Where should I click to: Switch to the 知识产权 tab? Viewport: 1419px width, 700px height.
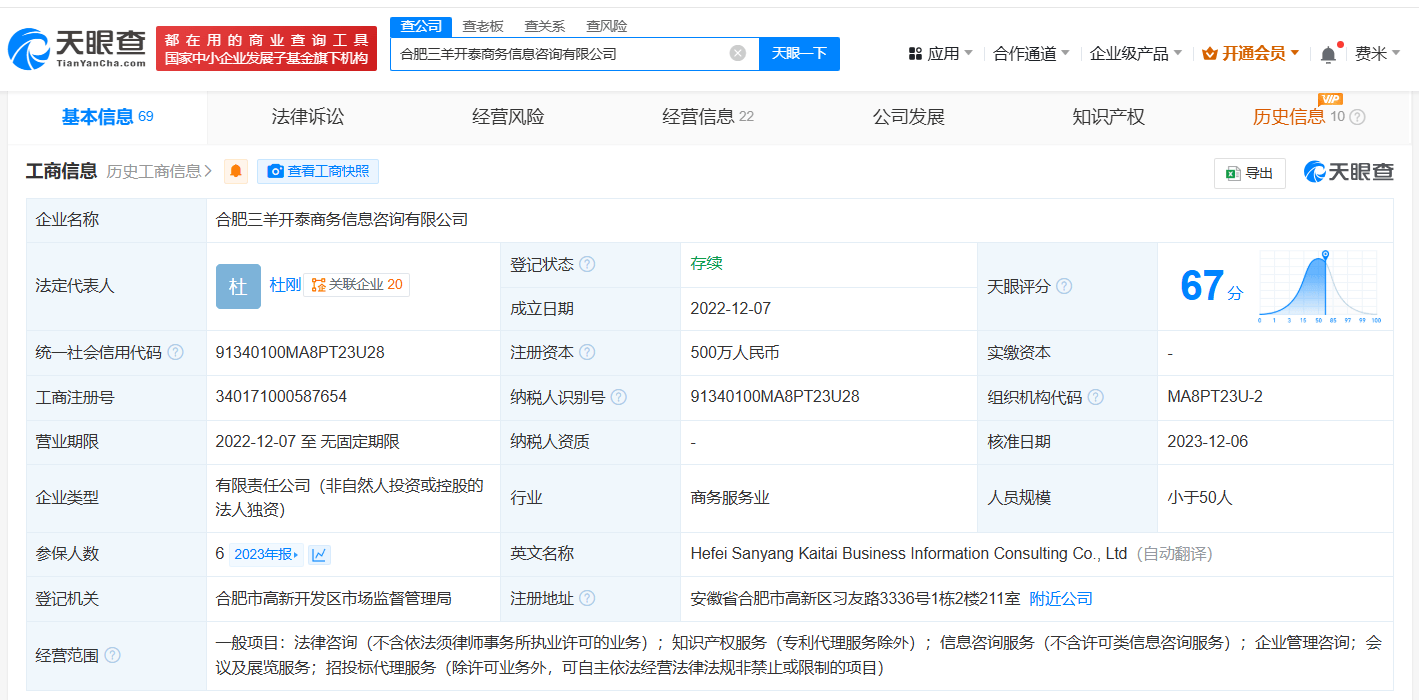point(1108,117)
